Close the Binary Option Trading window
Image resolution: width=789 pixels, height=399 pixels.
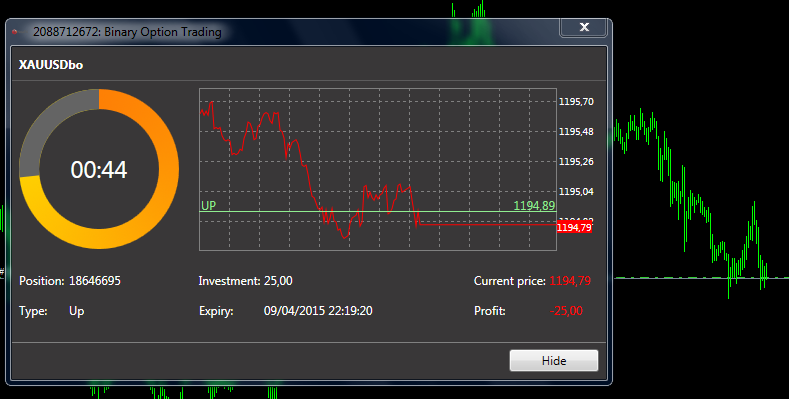point(584,27)
